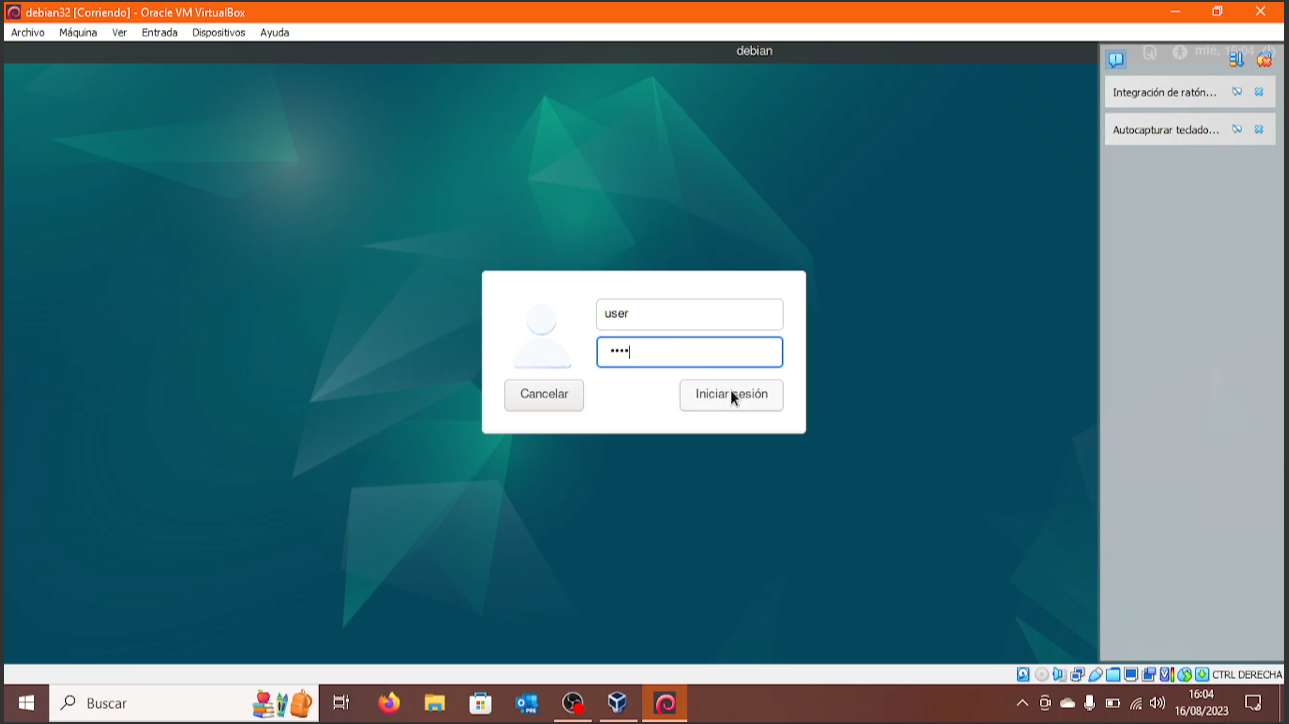Open the Dispositivos menu
Screen dimensions: 1289x724
pyautogui.click(x=218, y=32)
